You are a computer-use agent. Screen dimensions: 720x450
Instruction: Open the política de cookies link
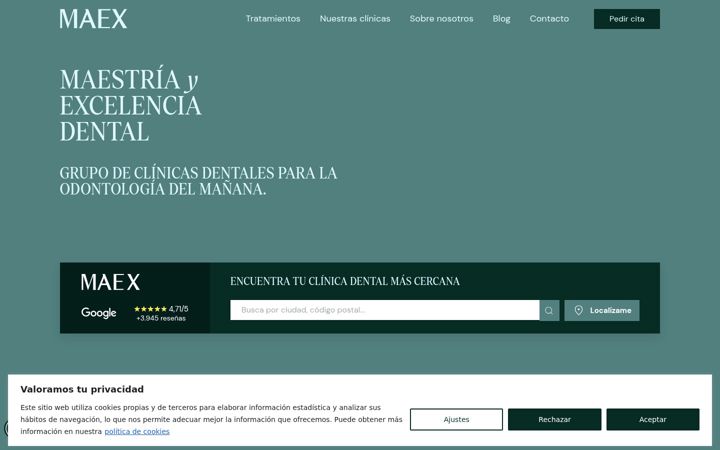click(x=137, y=431)
